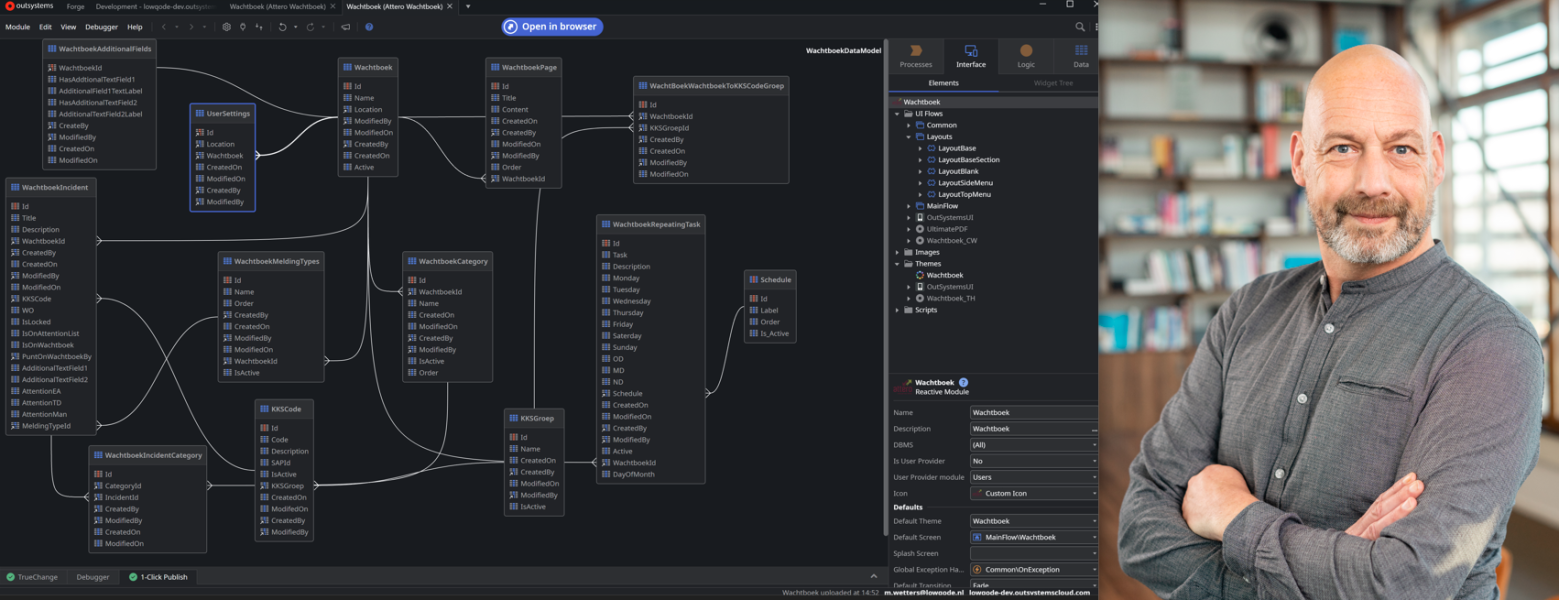The image size is (1559, 600).
Task: Open the Debugger menu
Action: tap(101, 27)
